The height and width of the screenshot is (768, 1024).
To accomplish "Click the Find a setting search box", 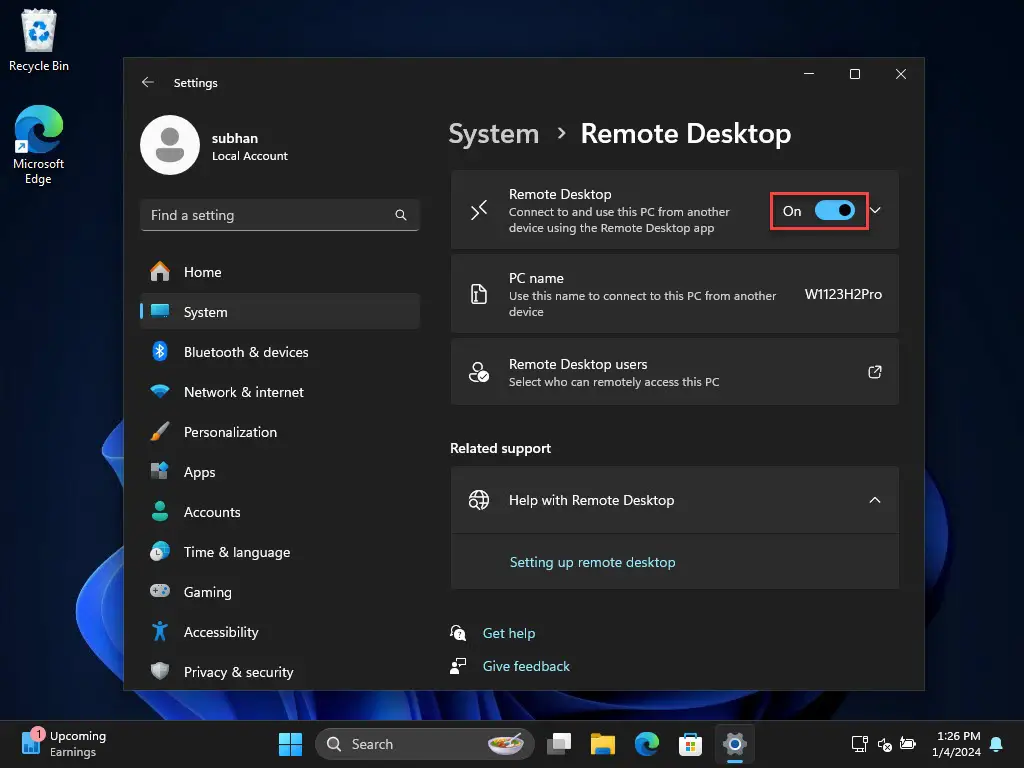I will [279, 215].
